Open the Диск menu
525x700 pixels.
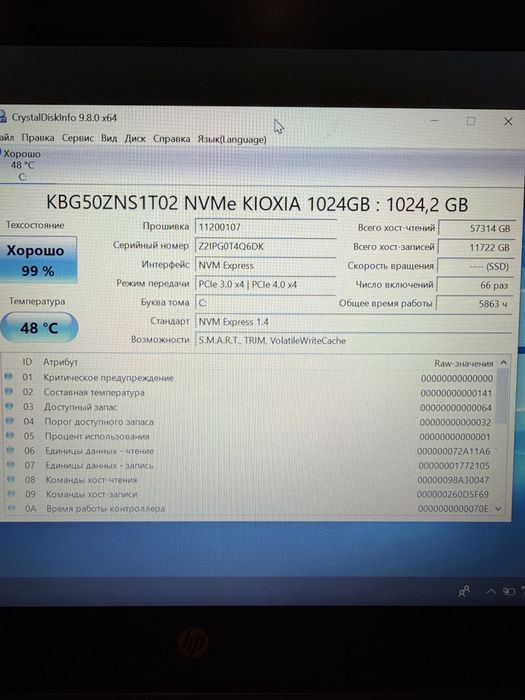point(135,139)
